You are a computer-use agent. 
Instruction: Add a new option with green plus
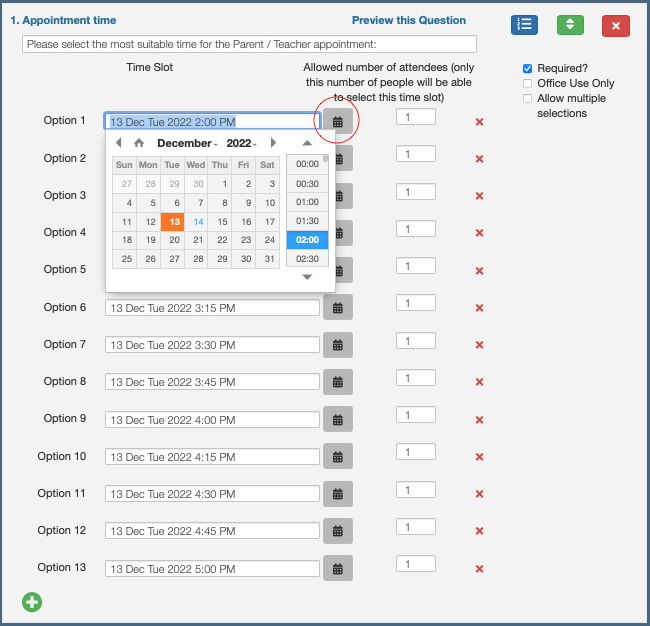(x=32, y=601)
